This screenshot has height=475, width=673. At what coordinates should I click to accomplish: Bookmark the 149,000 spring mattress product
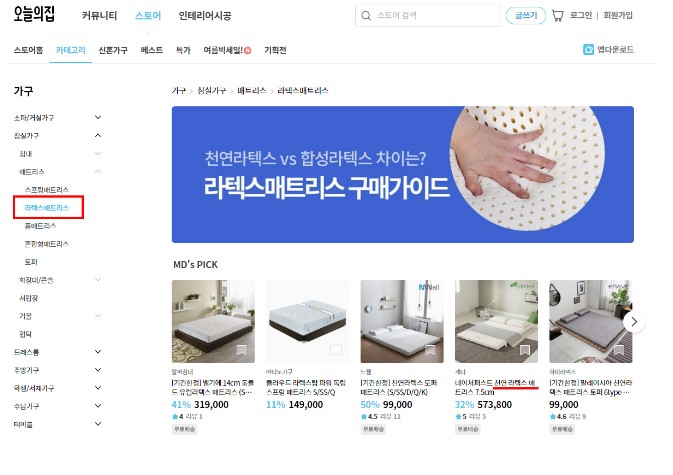click(336, 351)
